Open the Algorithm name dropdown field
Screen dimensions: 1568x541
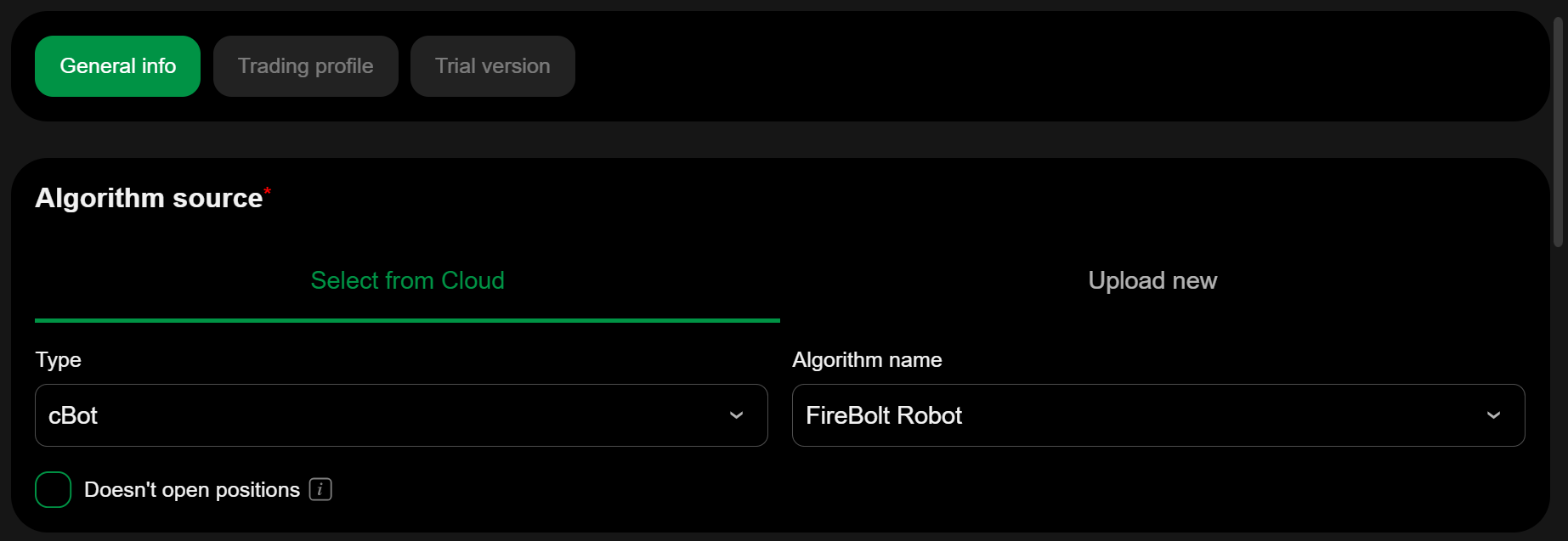[1139, 415]
